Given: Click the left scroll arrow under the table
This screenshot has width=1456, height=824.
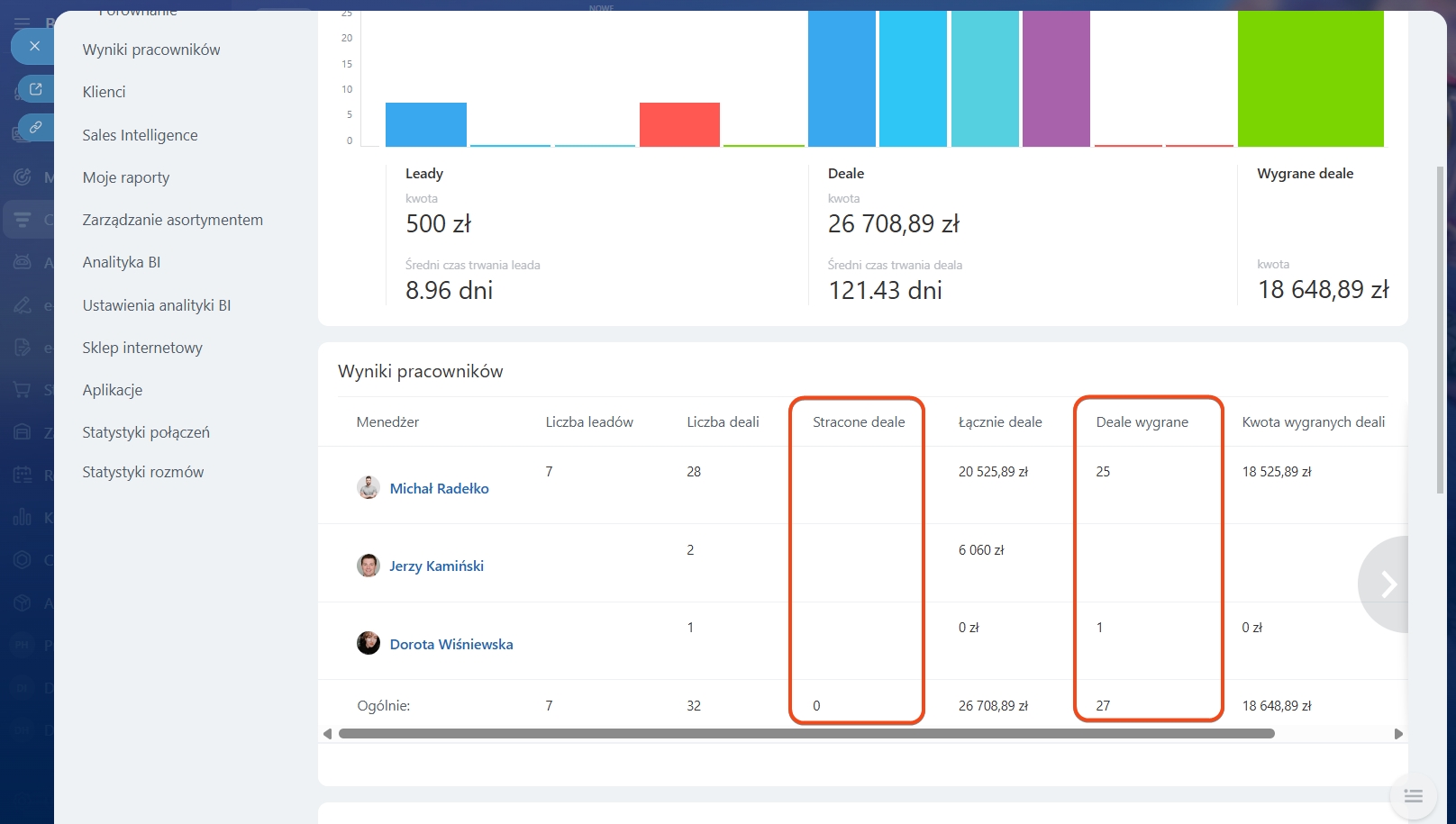Looking at the screenshot, I should coord(327,734).
